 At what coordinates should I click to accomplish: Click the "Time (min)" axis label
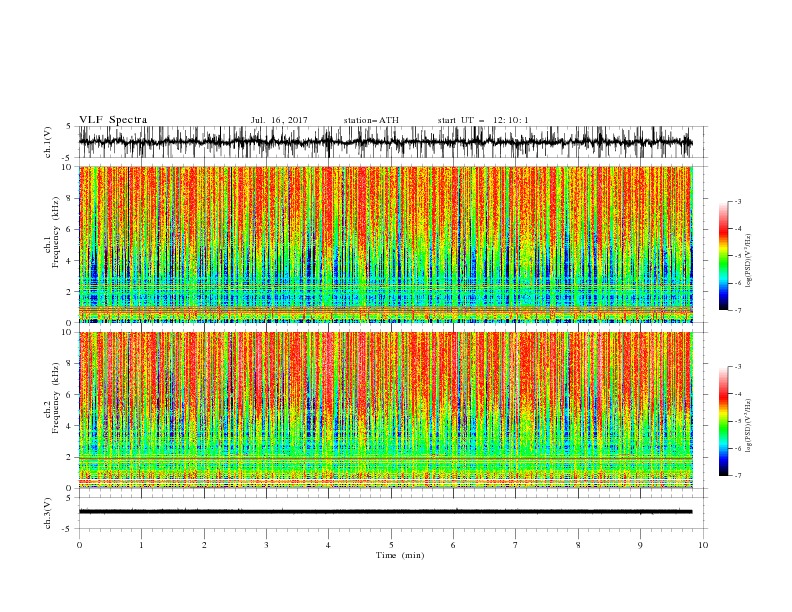(x=400, y=555)
